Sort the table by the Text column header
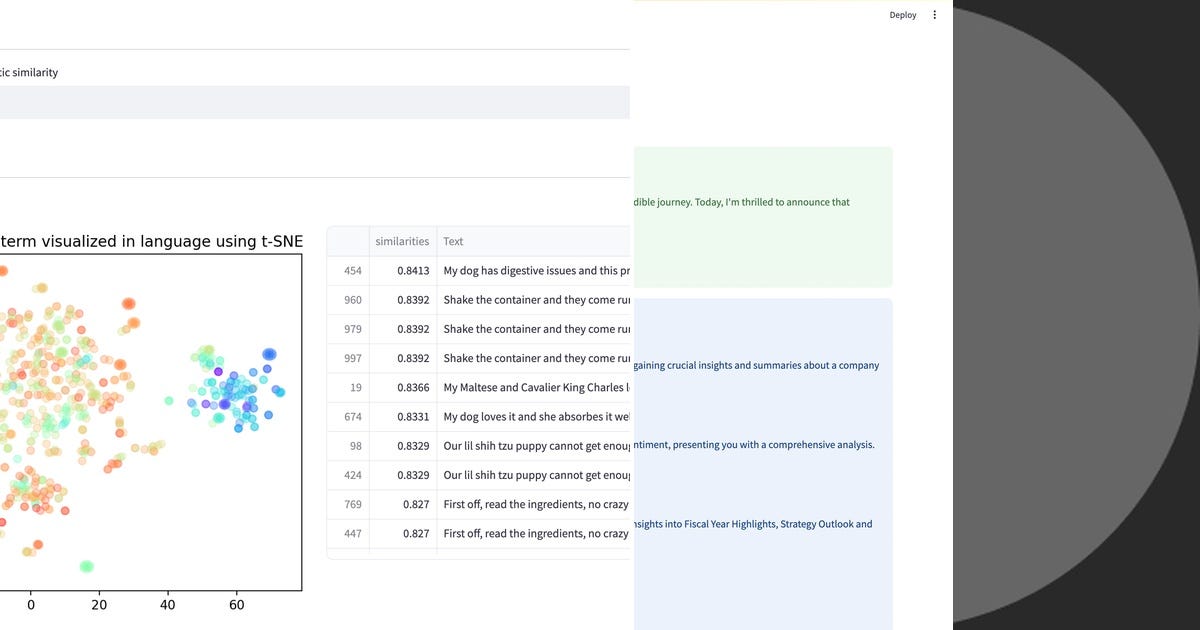 pyautogui.click(x=453, y=241)
